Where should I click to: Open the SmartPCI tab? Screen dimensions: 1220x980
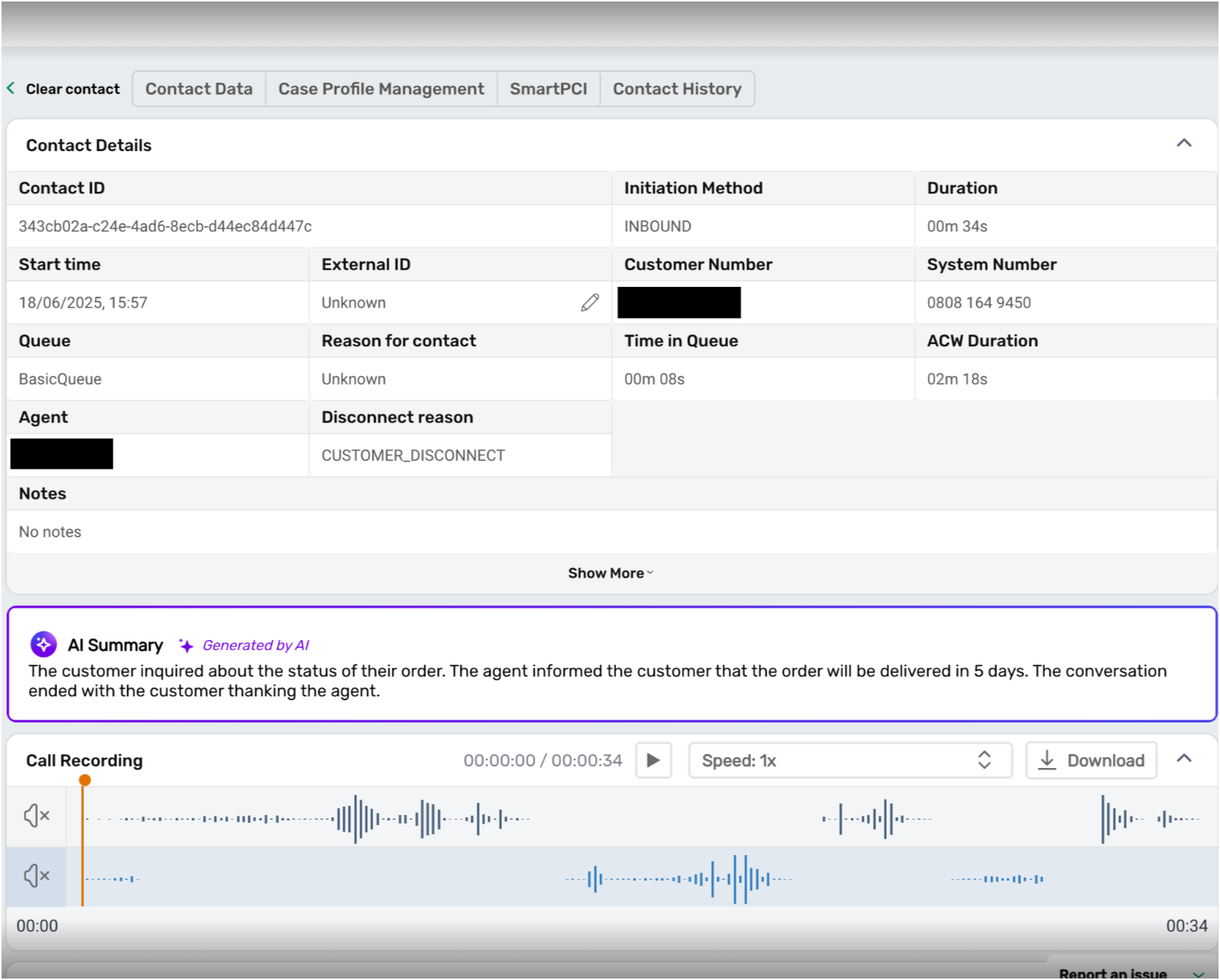(x=548, y=89)
